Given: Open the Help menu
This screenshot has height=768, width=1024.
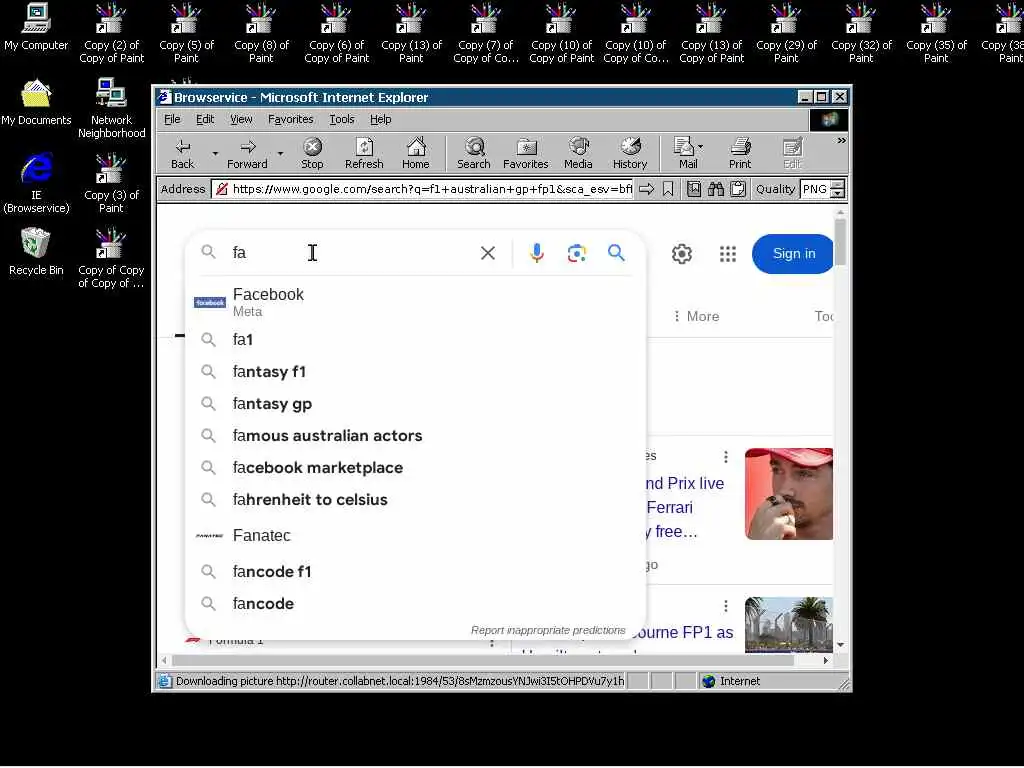Looking at the screenshot, I should [x=381, y=119].
